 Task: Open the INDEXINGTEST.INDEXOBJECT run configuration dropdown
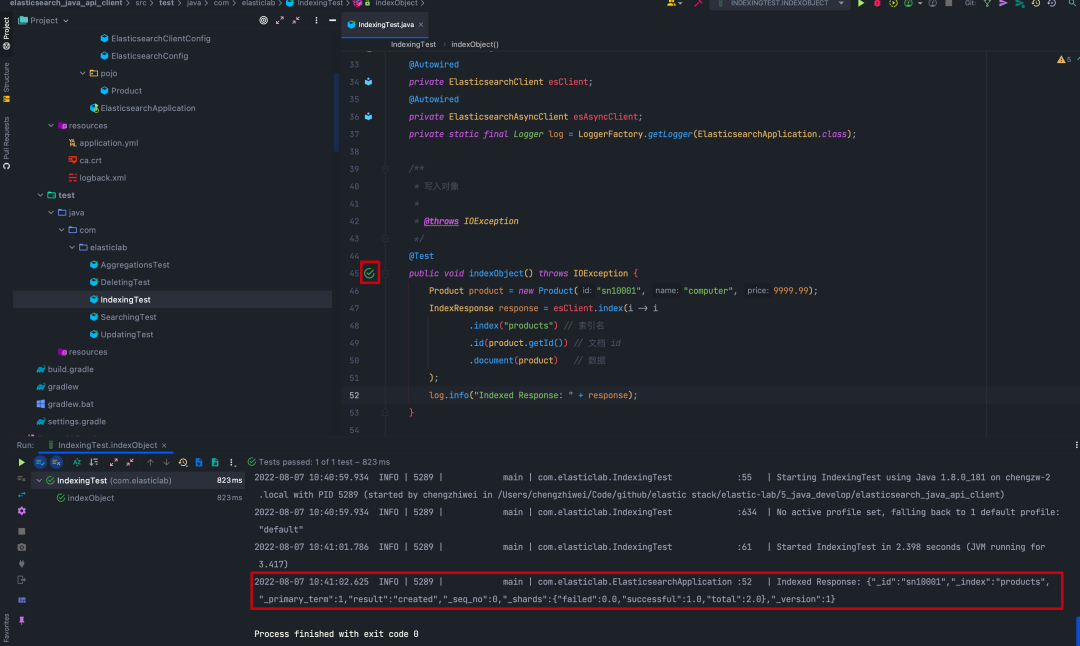pyautogui.click(x=781, y=3)
